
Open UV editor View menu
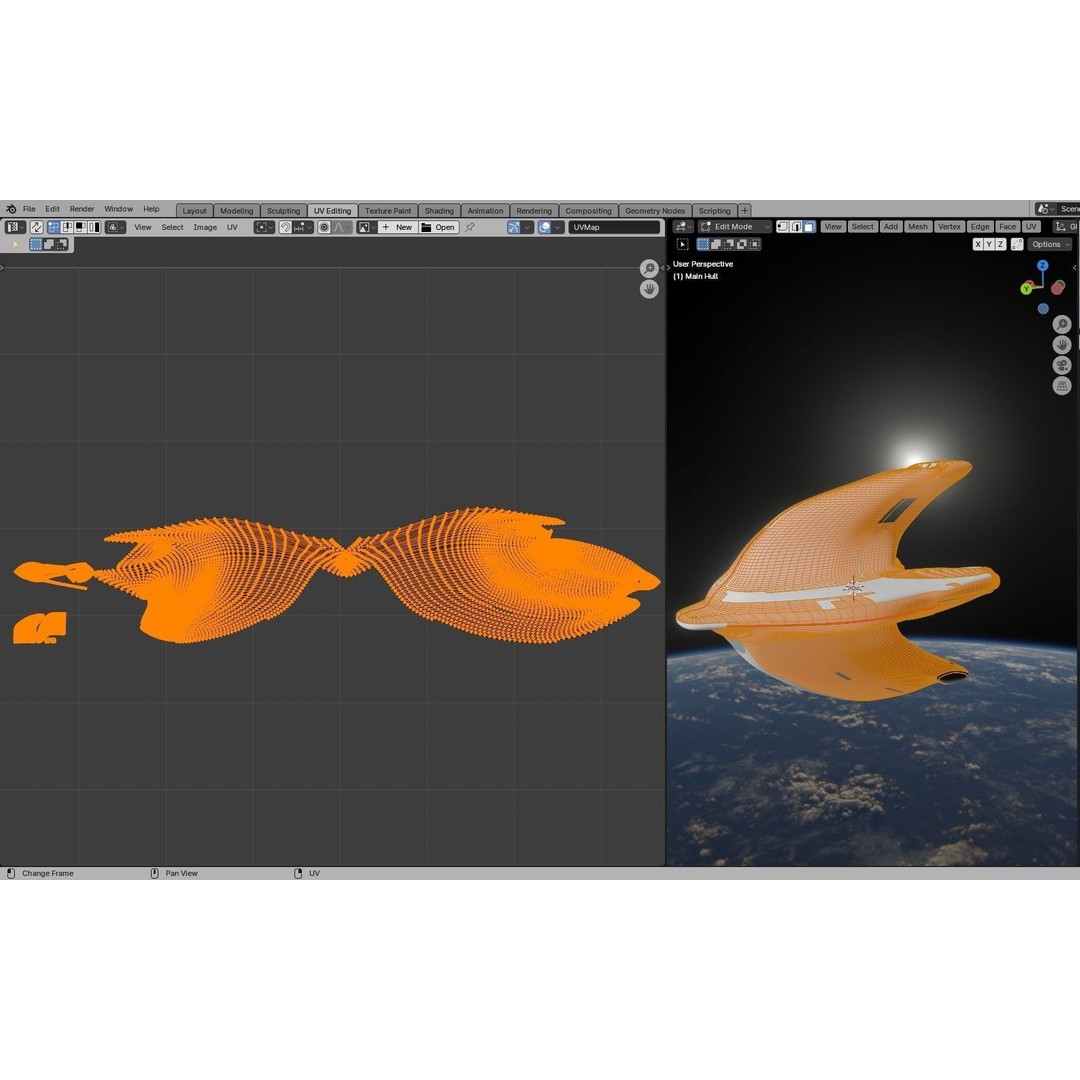(x=143, y=227)
